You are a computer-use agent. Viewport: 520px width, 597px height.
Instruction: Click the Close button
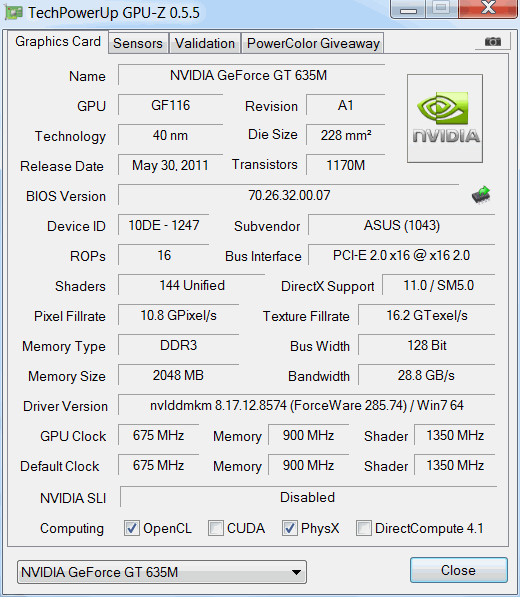click(x=459, y=570)
